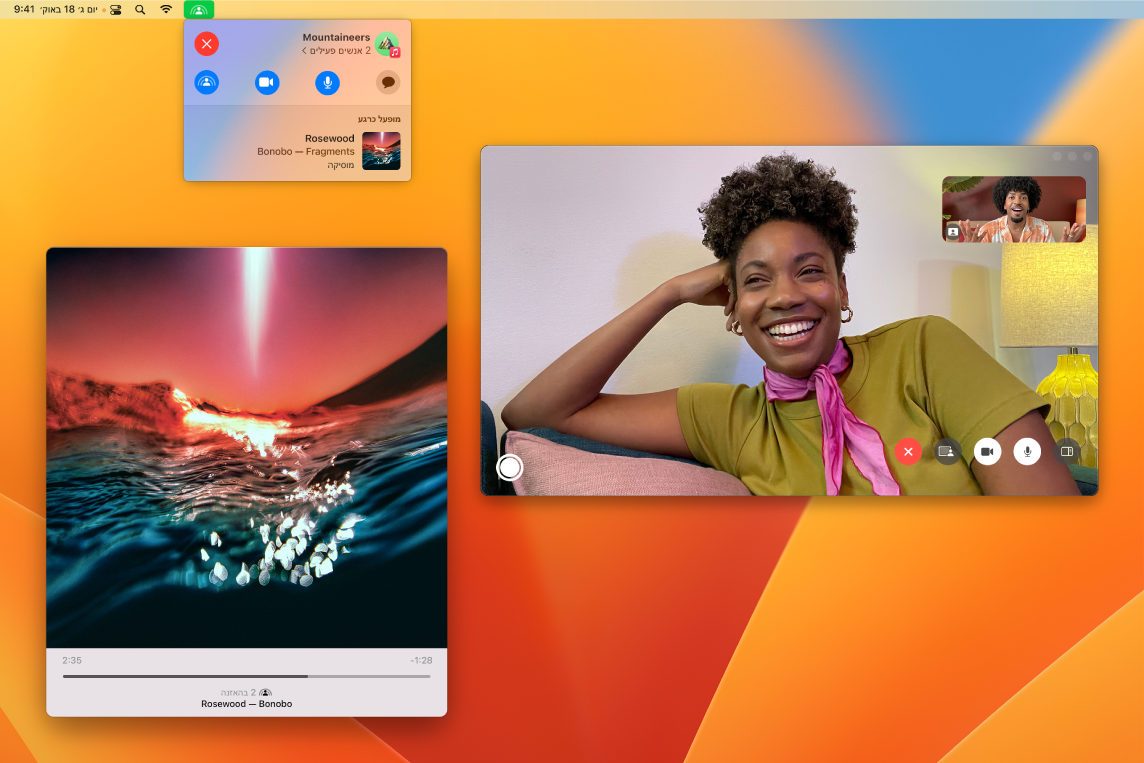Open the Rosewood album art in the panel
The image size is (1144, 763).
381,151
